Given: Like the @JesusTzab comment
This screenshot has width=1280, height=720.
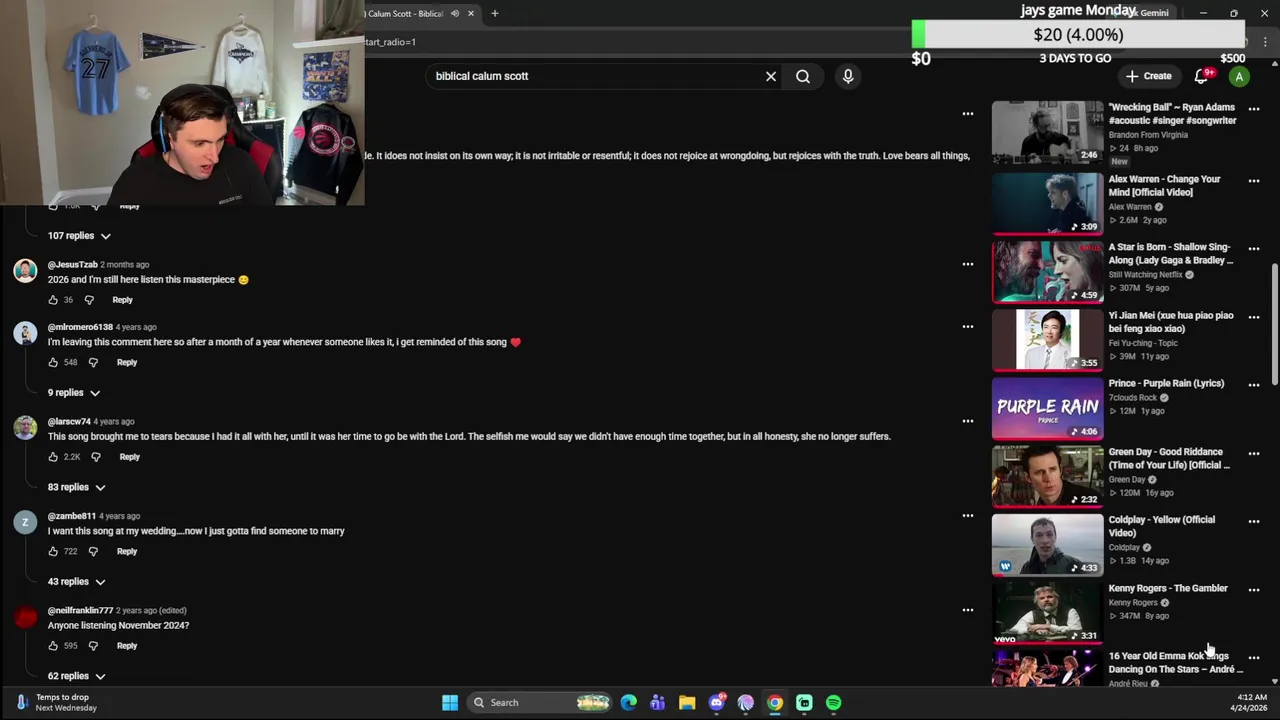Looking at the screenshot, I should pos(53,300).
